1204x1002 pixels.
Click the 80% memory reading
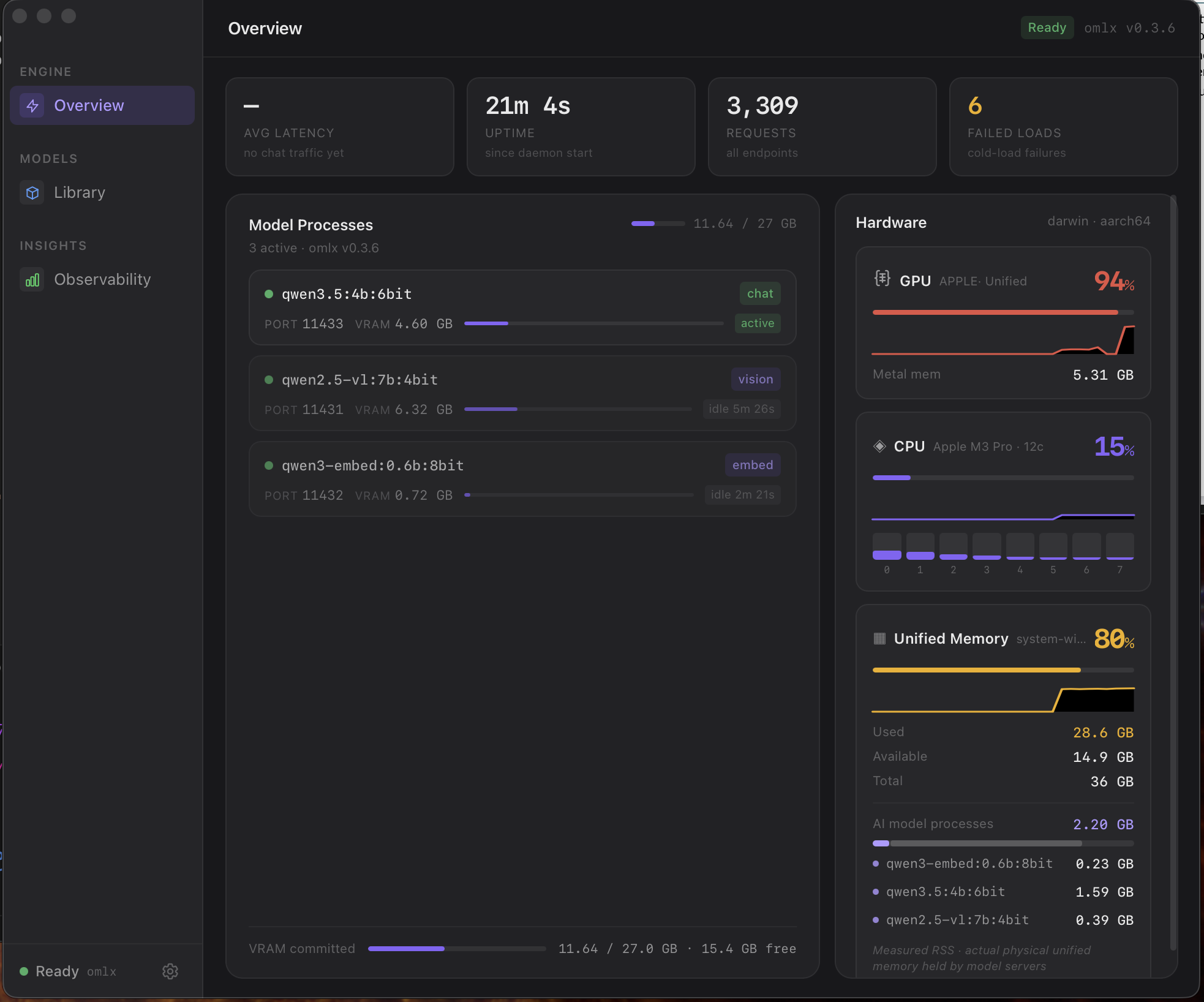point(1114,639)
